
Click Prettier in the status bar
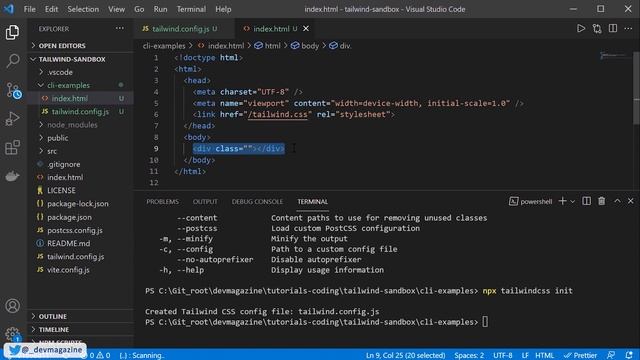580,355
